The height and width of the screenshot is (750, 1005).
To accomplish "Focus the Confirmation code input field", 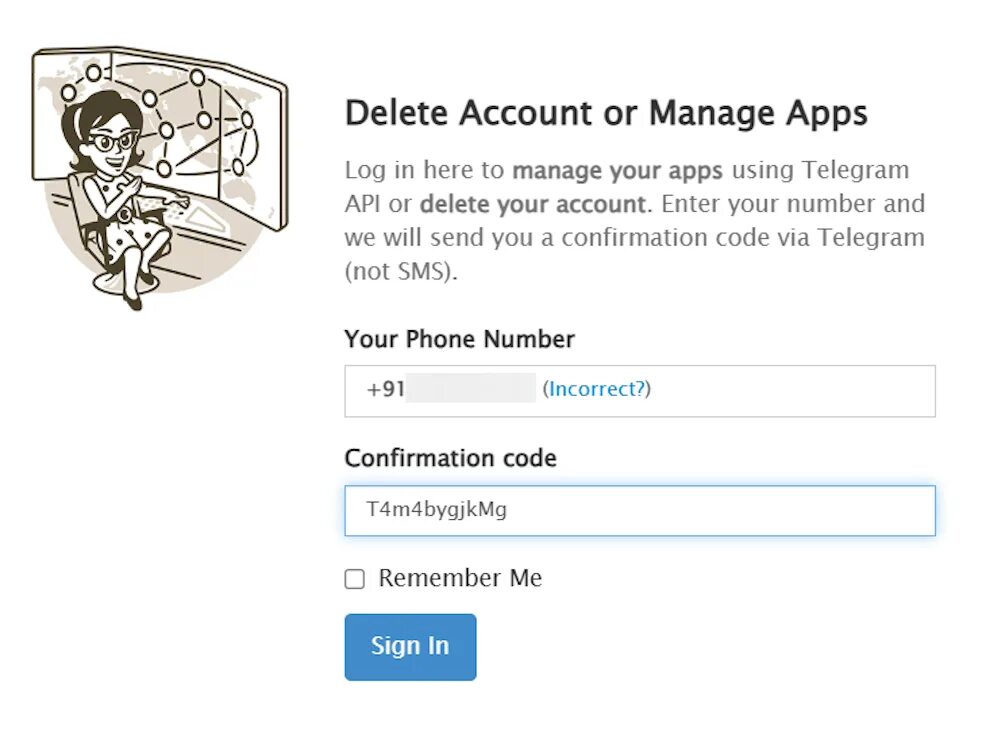I will tap(640, 510).
